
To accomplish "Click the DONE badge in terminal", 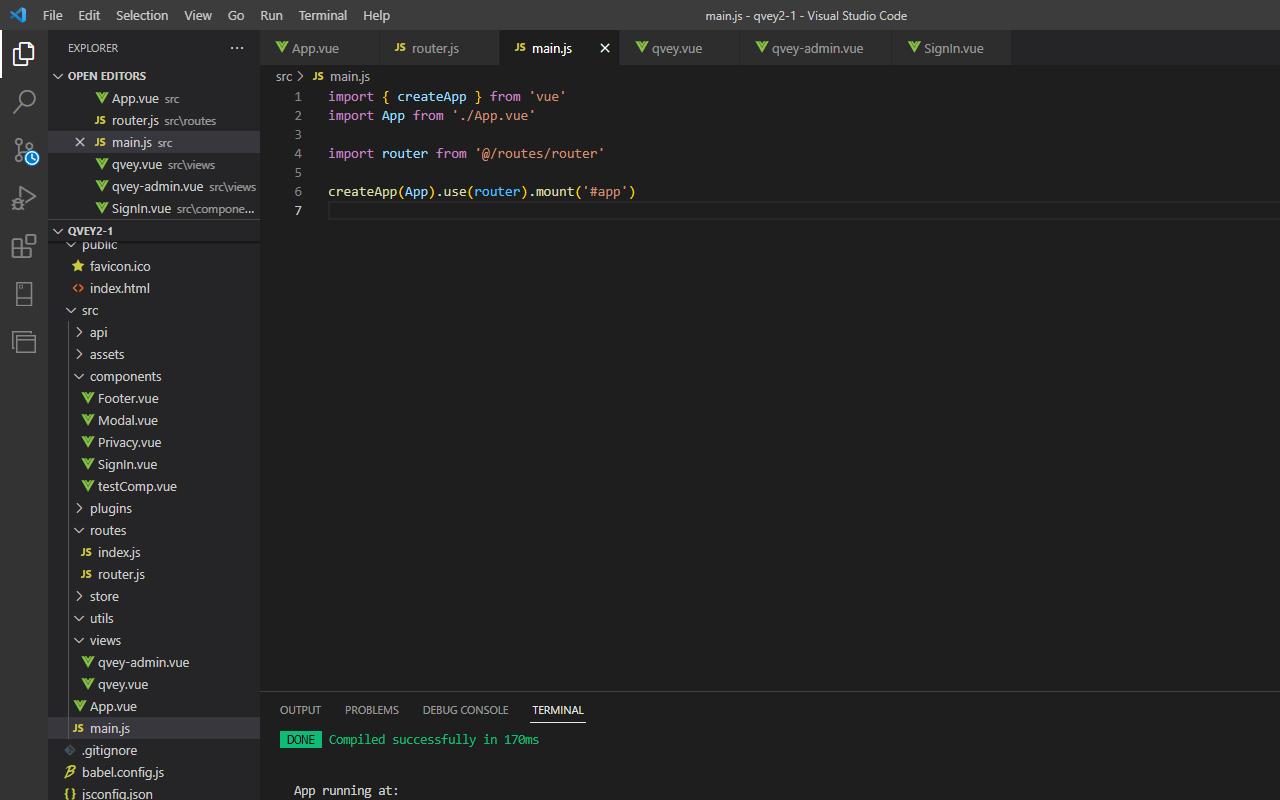I will click(300, 740).
